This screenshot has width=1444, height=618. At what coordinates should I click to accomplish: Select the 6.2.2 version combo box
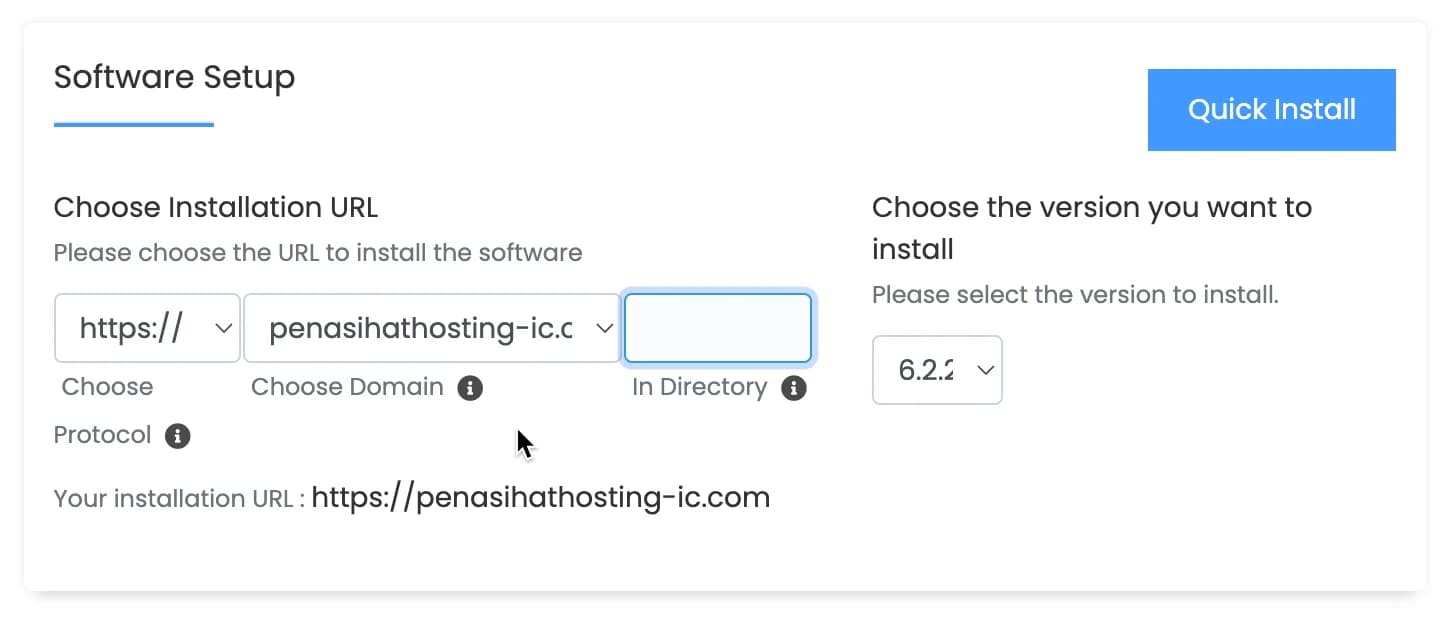(x=937, y=370)
